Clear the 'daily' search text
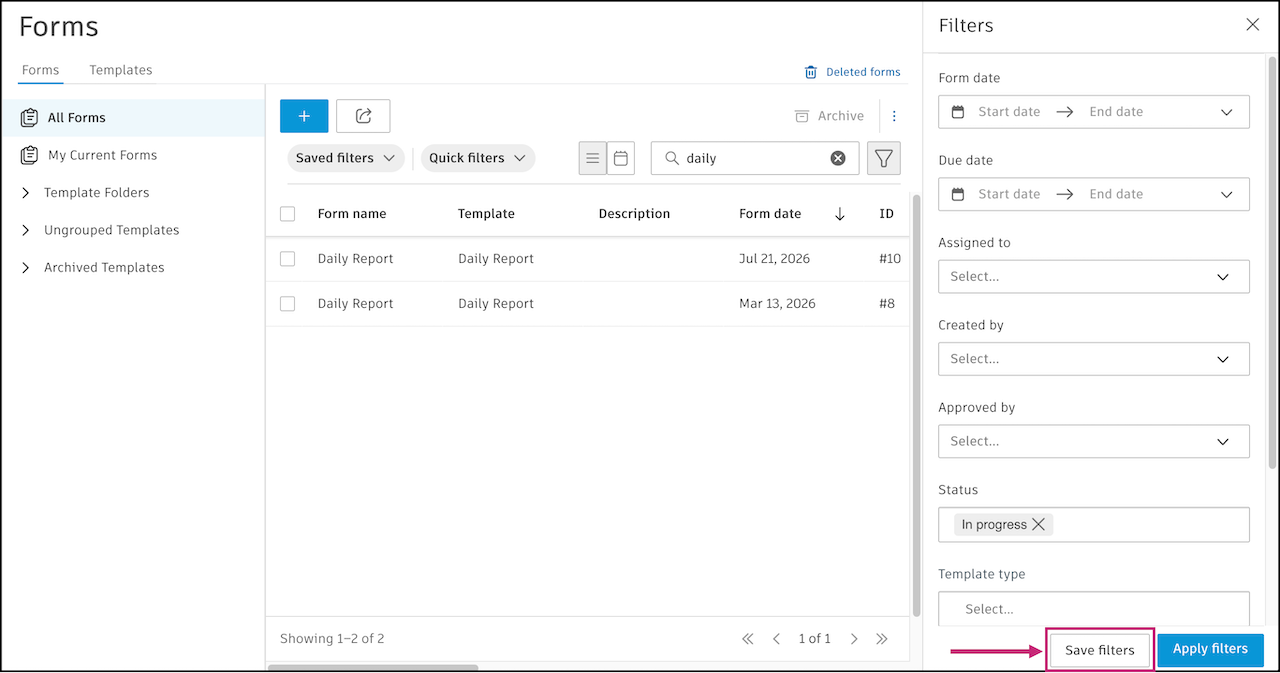Image resolution: width=1280 pixels, height=673 pixels. [838, 158]
